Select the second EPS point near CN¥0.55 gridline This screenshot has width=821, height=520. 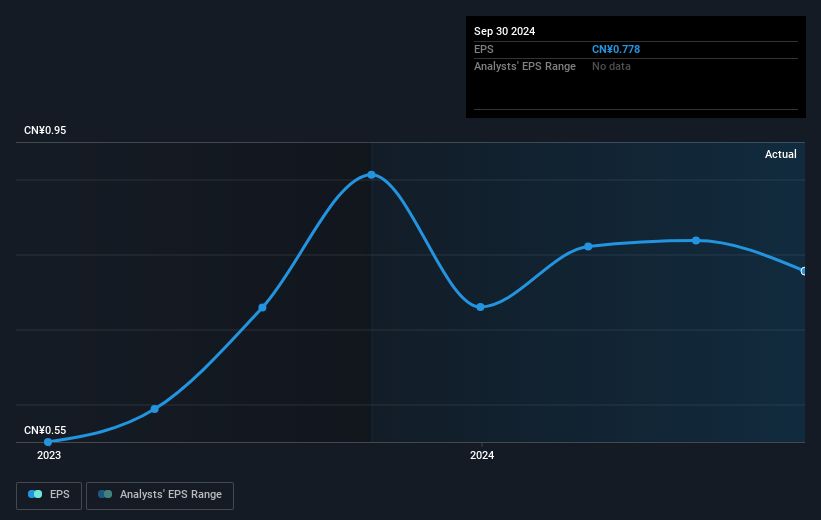[x=154, y=409]
